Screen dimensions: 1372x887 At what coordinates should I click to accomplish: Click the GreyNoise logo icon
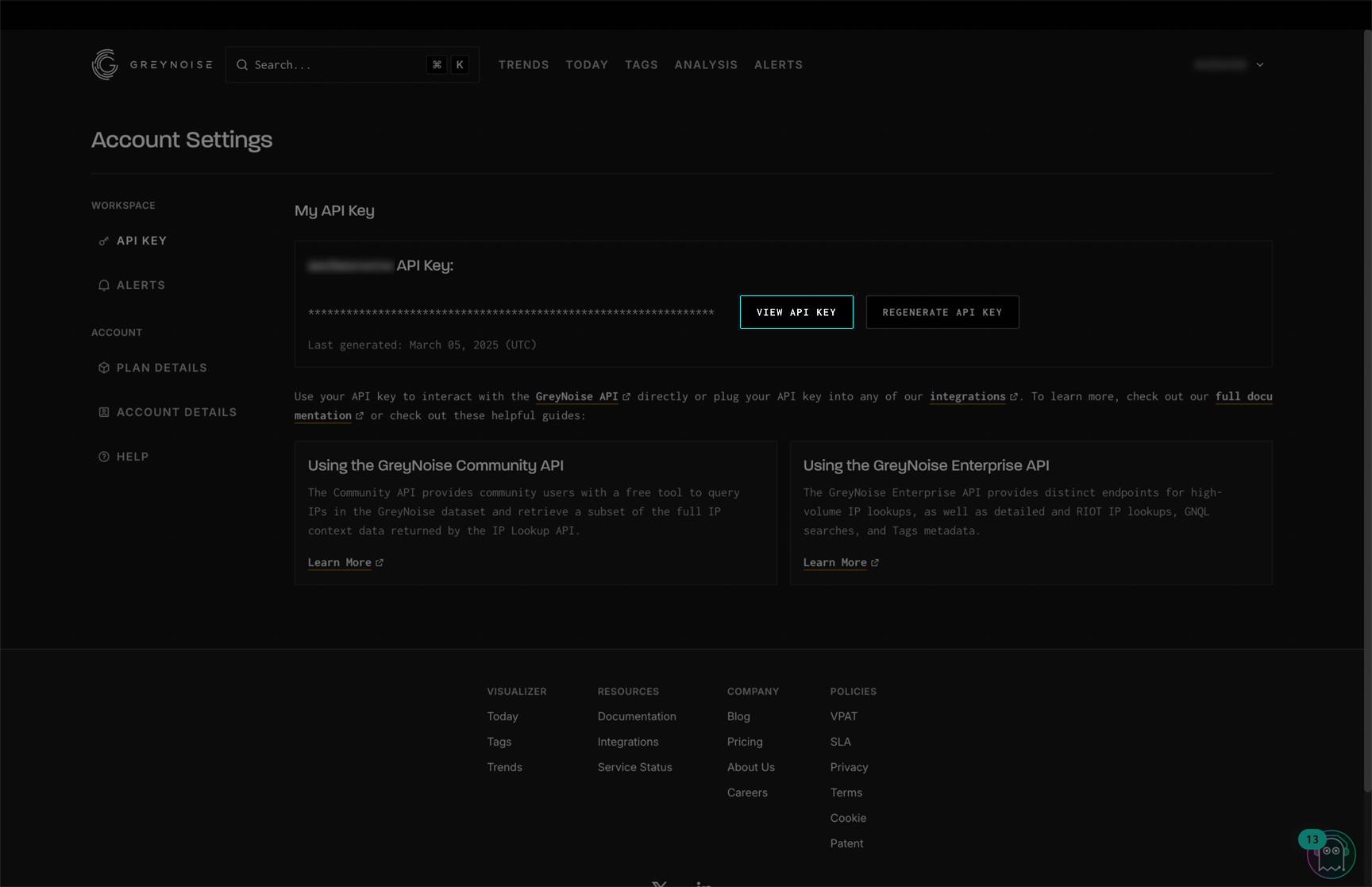104,65
